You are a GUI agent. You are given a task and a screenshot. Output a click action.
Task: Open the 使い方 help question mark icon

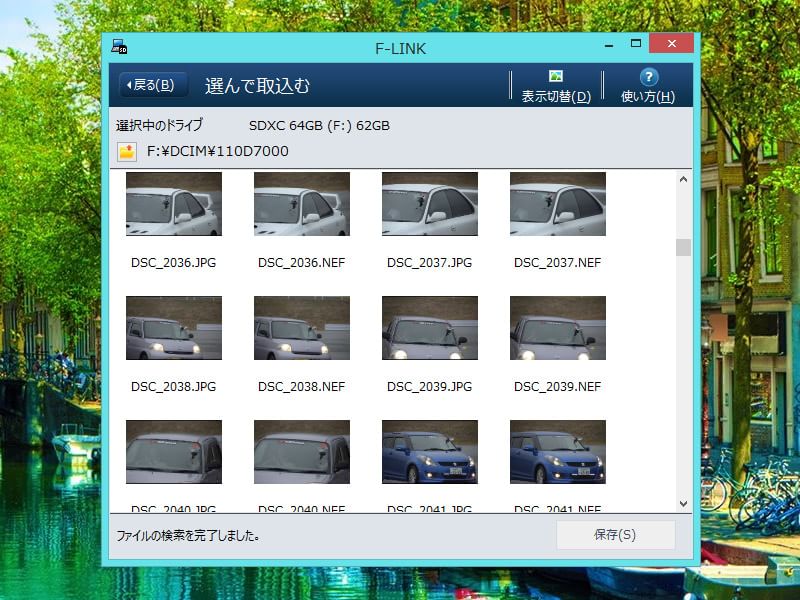[648, 77]
